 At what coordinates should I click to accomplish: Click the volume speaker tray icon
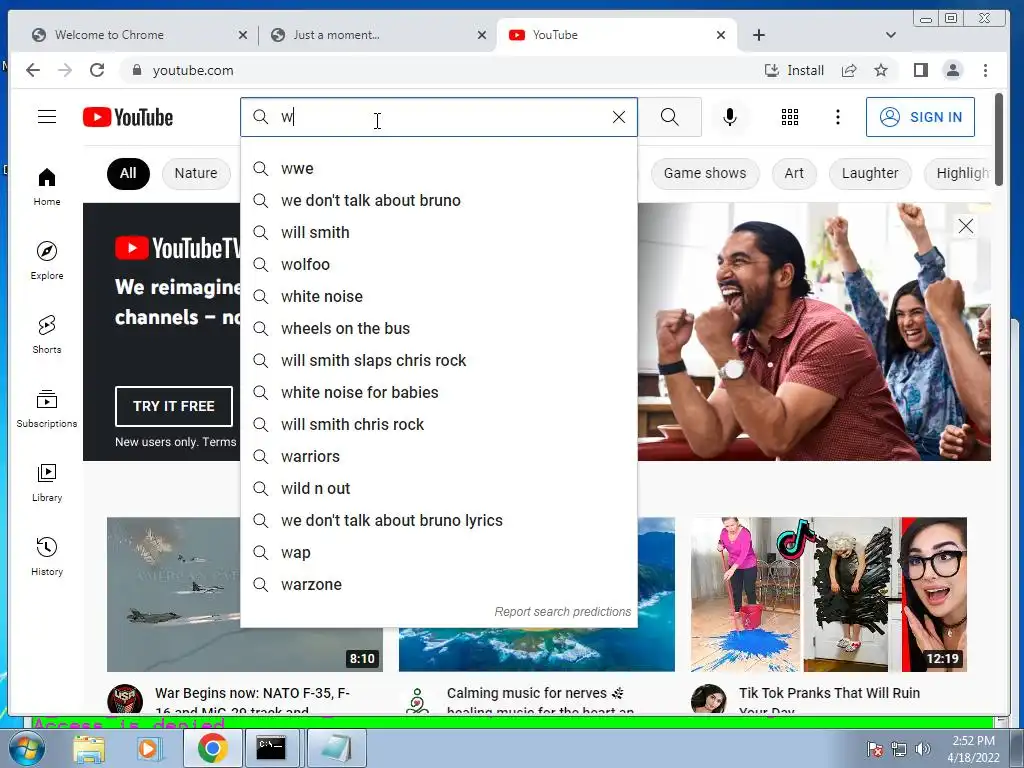coord(923,749)
